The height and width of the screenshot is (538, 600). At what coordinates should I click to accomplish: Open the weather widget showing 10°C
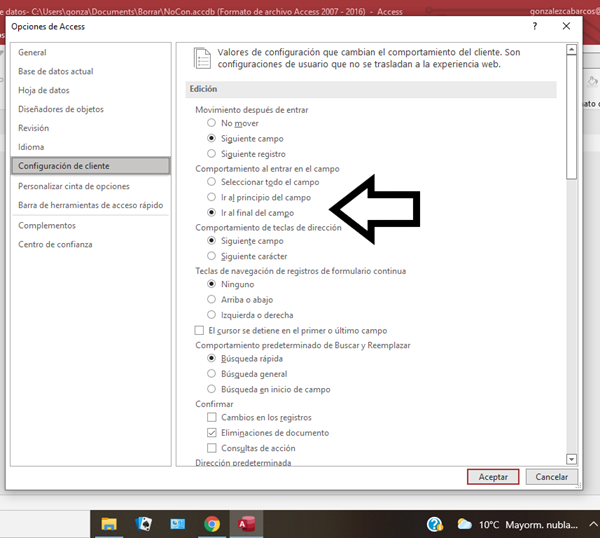click(517, 524)
